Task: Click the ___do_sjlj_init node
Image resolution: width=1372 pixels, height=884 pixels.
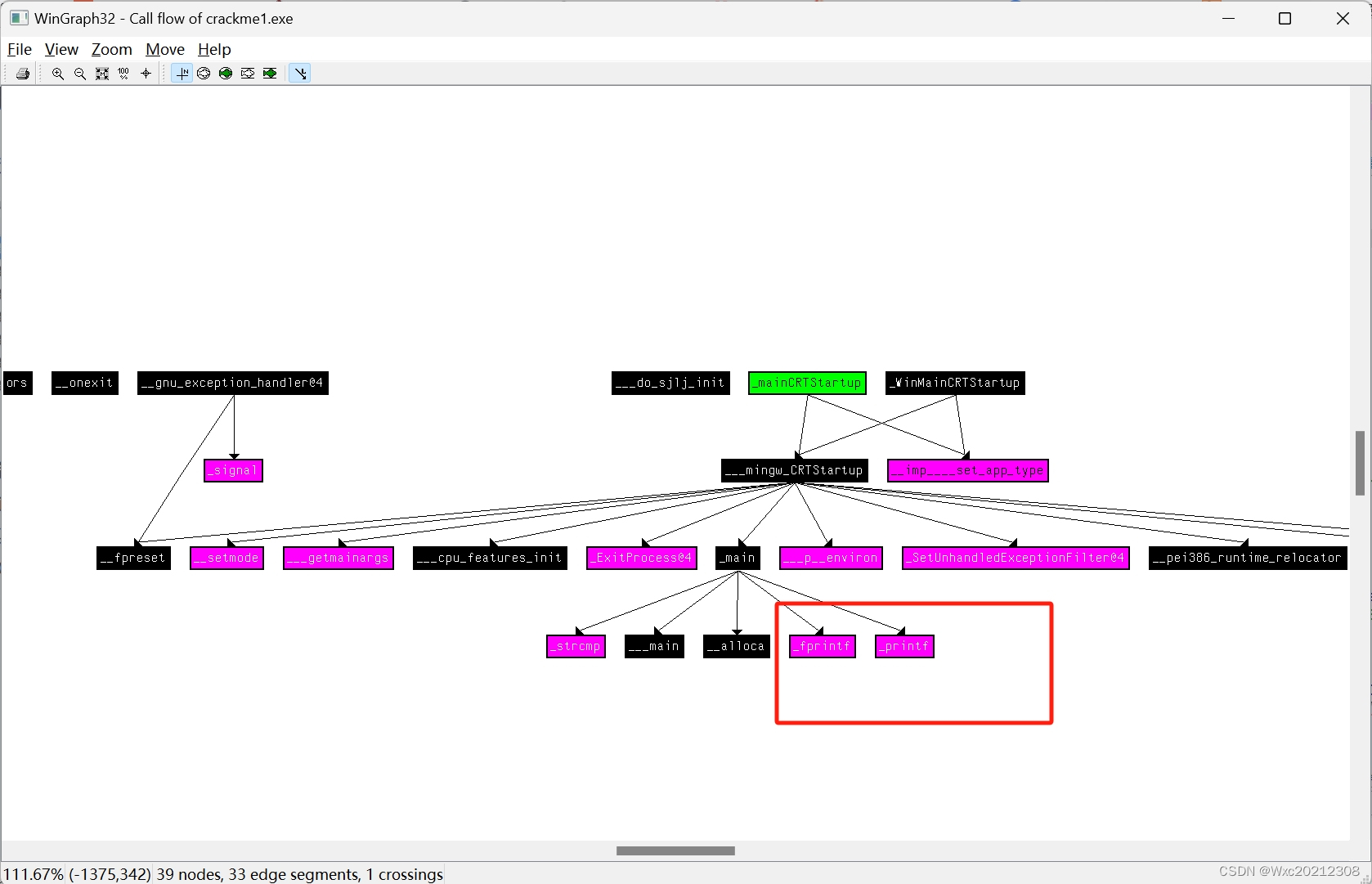Action: pos(670,383)
